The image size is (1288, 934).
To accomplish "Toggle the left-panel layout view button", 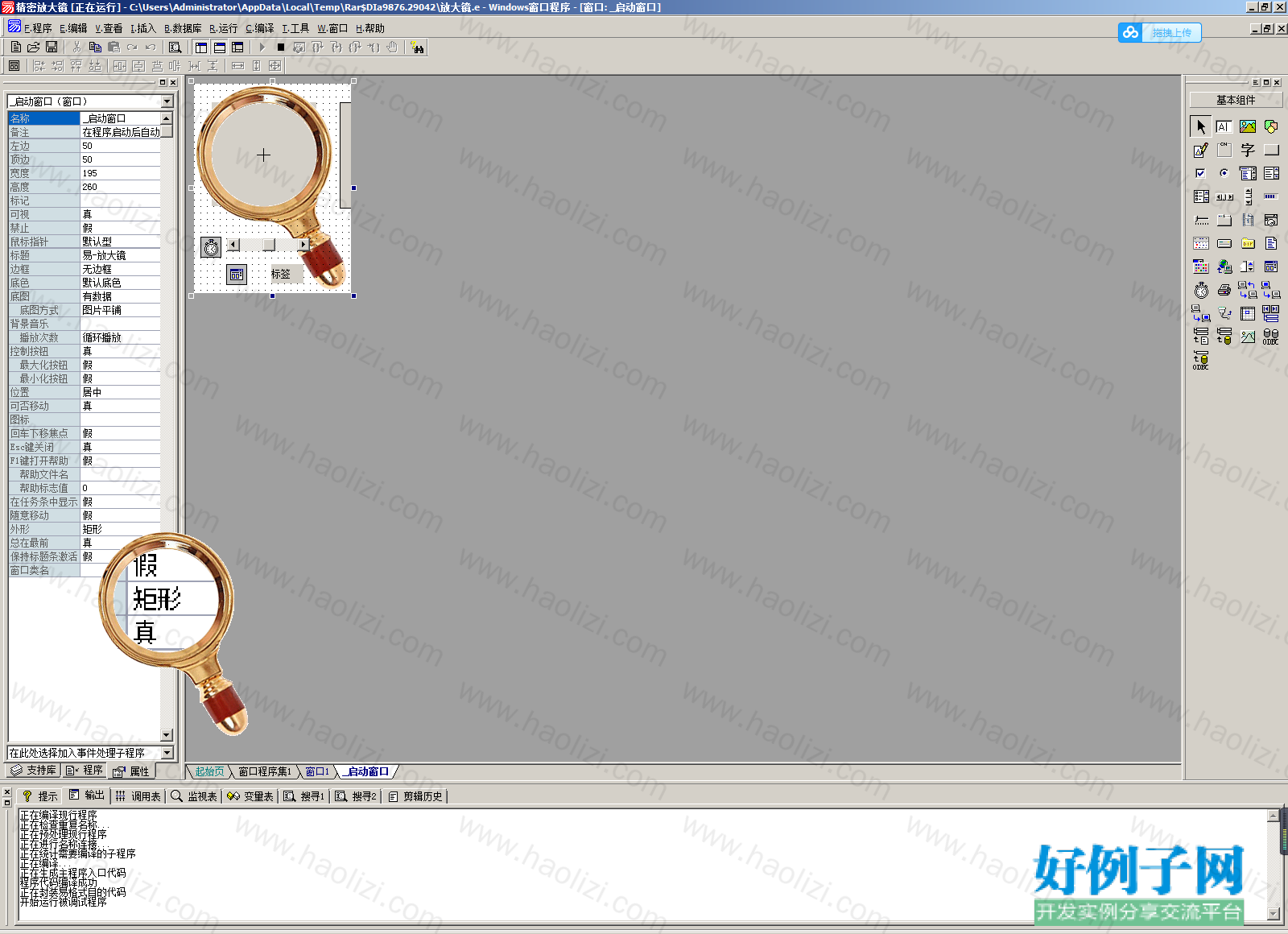I will click(x=201, y=48).
